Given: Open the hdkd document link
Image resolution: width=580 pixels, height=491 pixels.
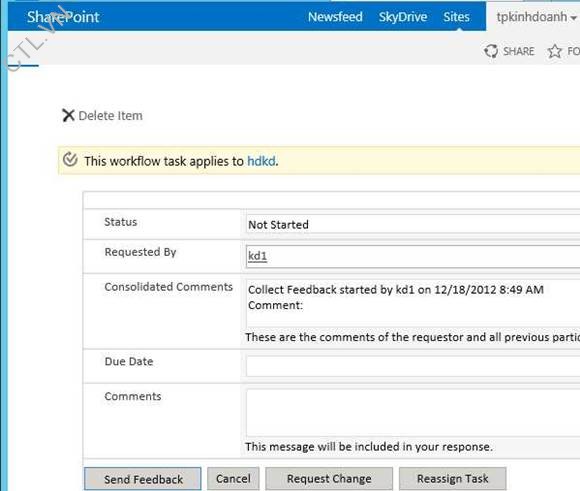Looking at the screenshot, I should point(261,161).
